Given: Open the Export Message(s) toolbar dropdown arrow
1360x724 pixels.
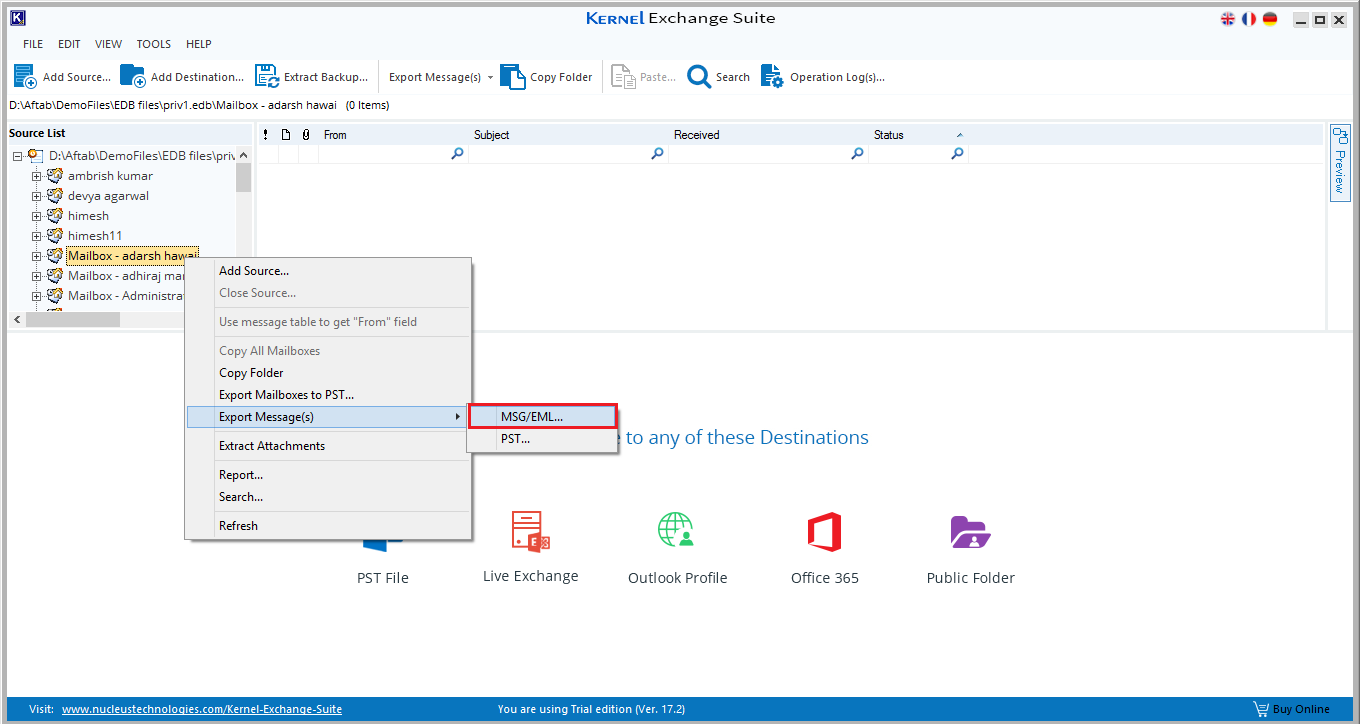Looking at the screenshot, I should point(490,77).
